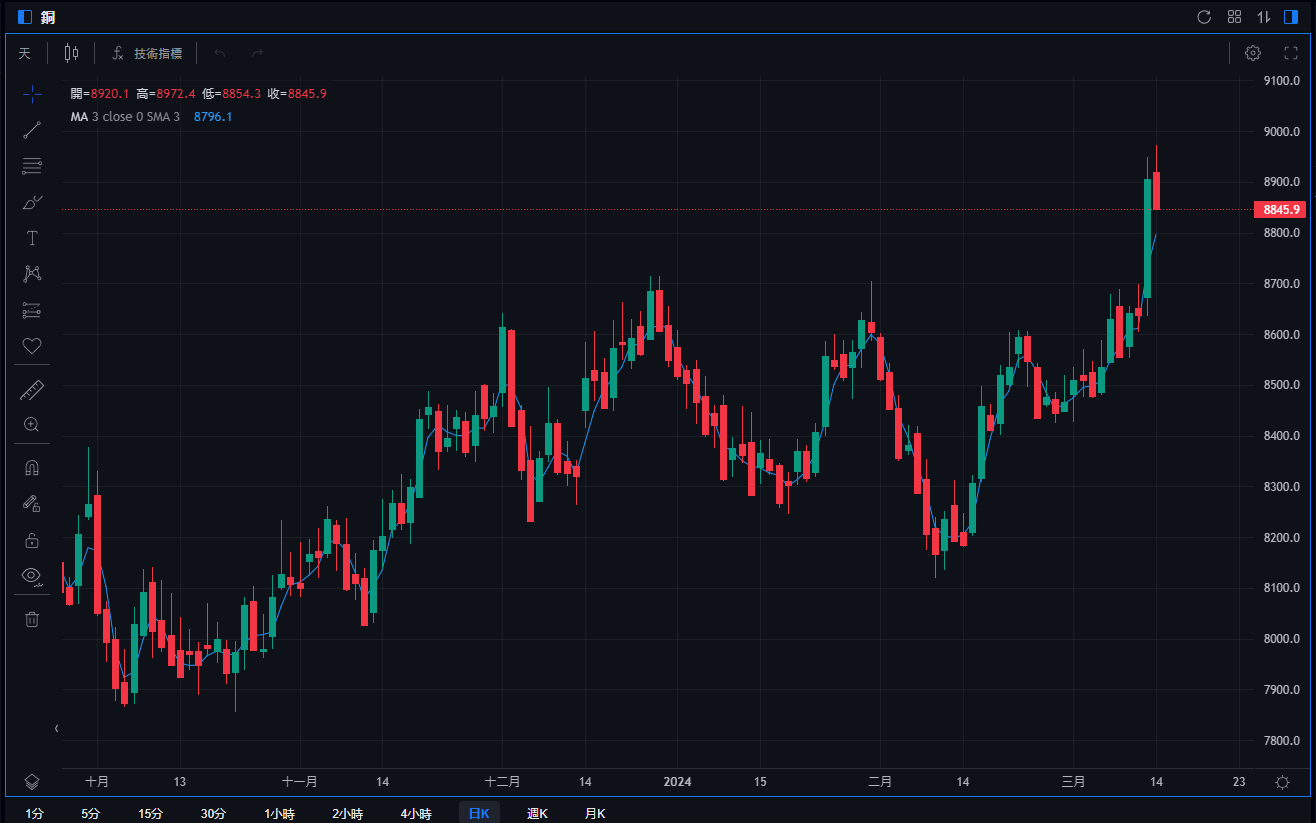Toggle magnet mode snapping

(32, 468)
